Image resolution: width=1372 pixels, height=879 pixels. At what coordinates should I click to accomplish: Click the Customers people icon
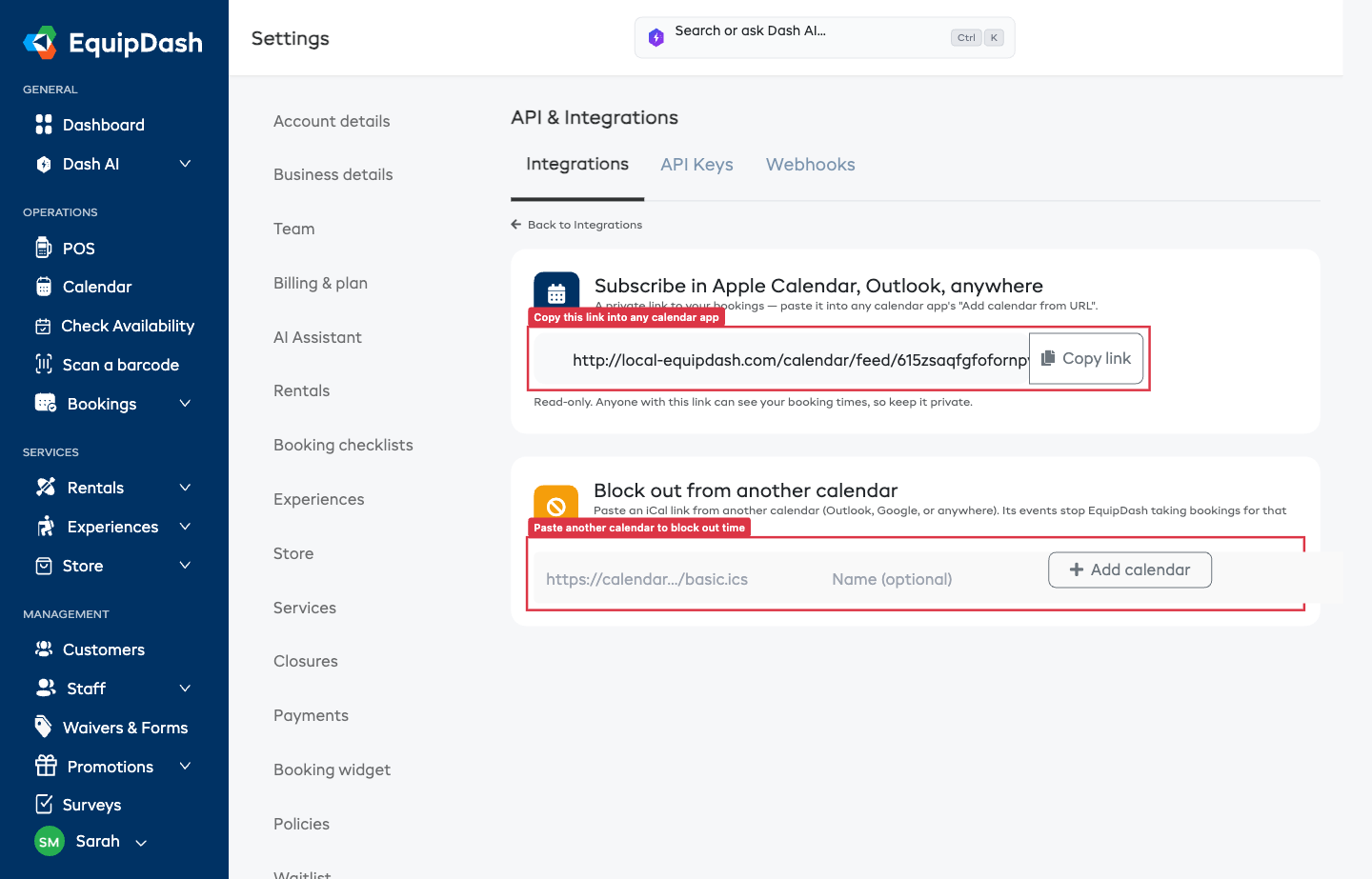pos(44,649)
